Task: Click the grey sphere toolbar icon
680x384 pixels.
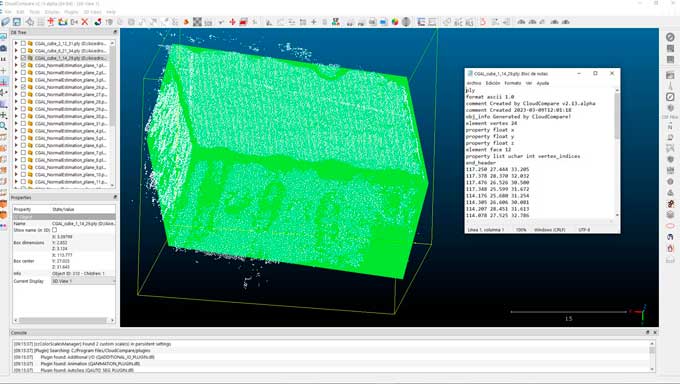Action: click(406, 22)
